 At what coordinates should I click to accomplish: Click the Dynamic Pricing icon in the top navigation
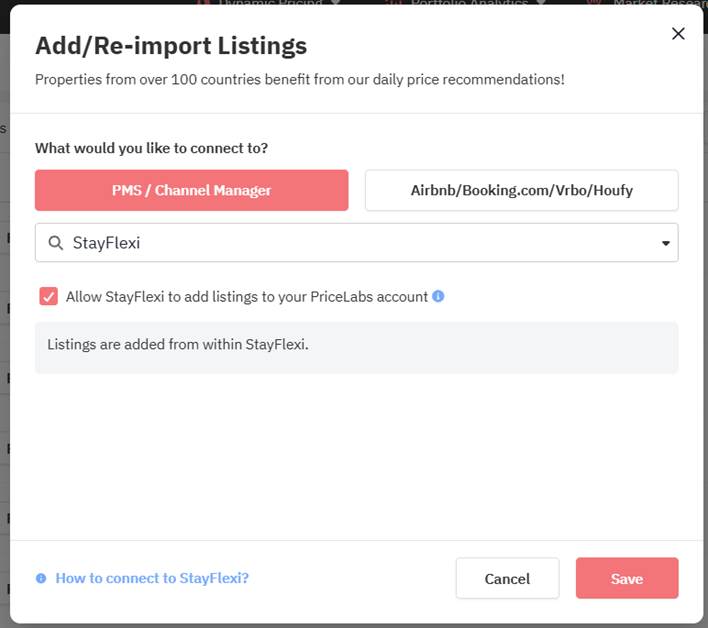pos(204,2)
